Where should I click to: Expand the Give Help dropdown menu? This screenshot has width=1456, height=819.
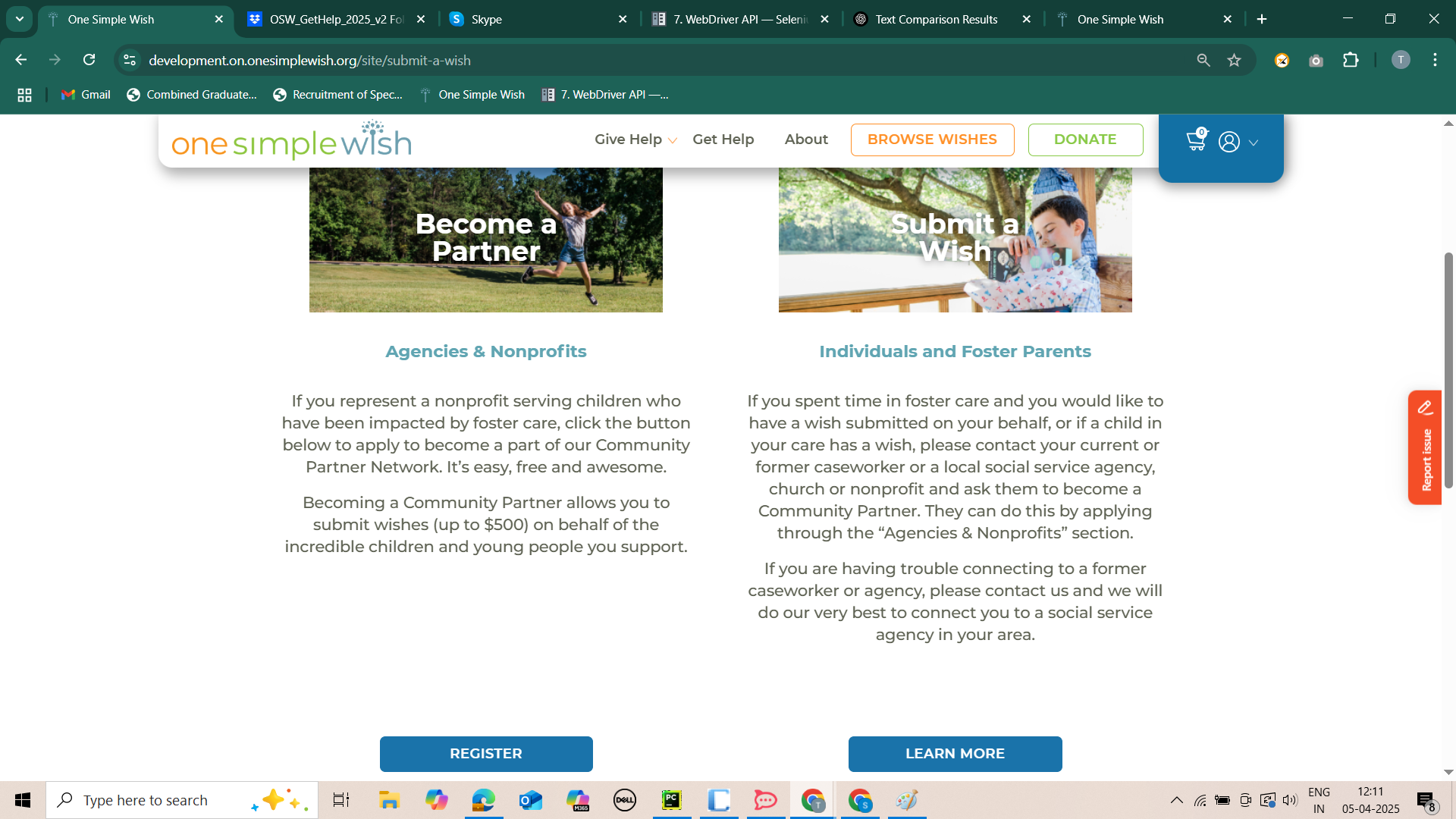click(x=635, y=140)
